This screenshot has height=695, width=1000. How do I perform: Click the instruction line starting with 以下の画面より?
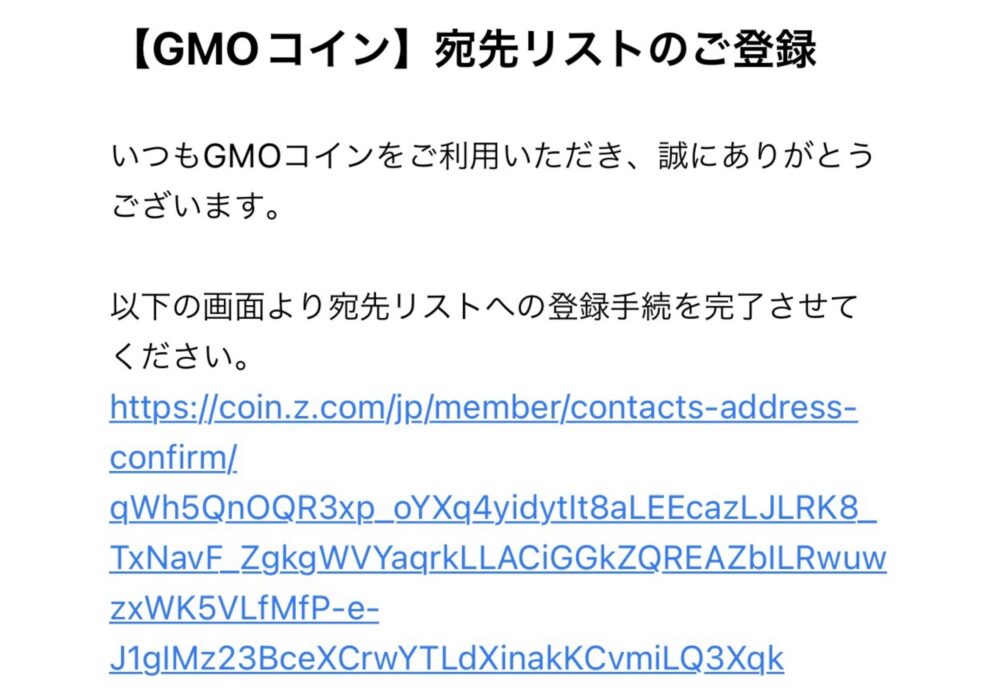click(x=484, y=307)
